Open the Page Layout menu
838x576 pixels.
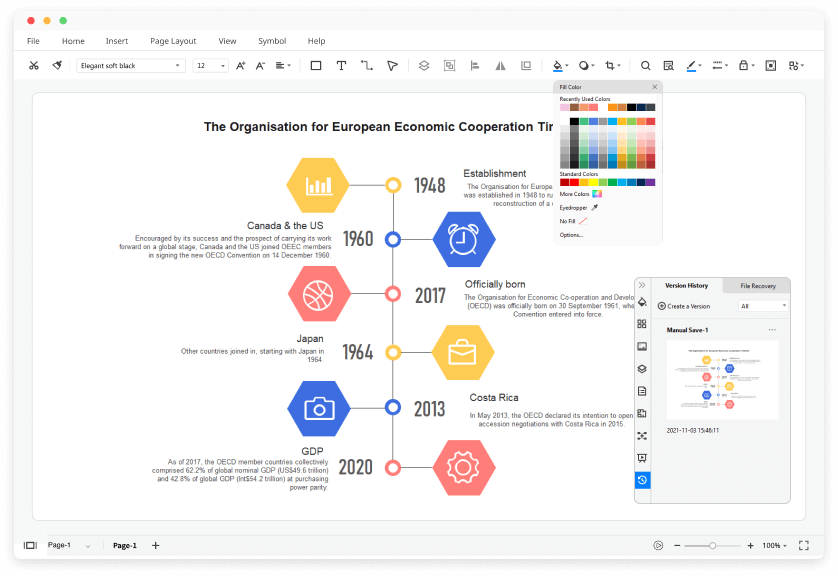tap(173, 41)
